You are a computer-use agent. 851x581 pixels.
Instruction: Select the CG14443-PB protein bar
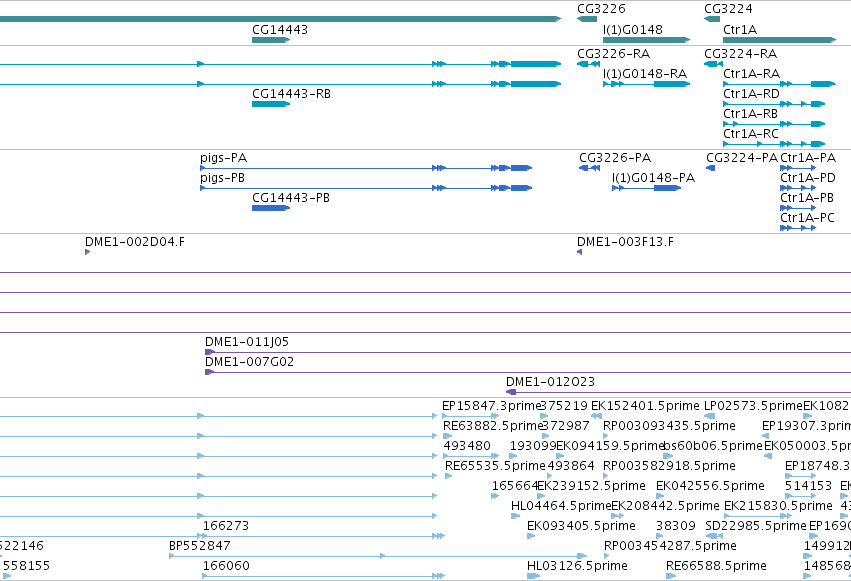(x=271, y=208)
